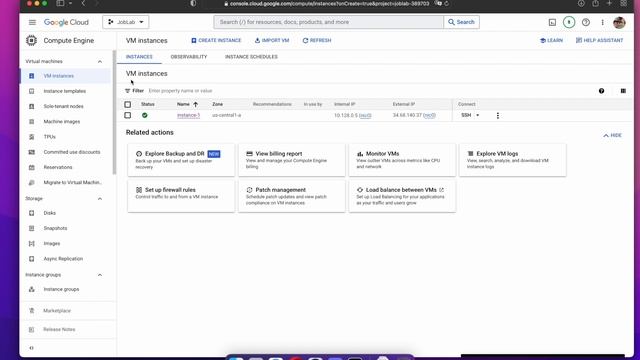Collapse the Instance groups section
This screenshot has height=360, width=640.
(x=100, y=275)
